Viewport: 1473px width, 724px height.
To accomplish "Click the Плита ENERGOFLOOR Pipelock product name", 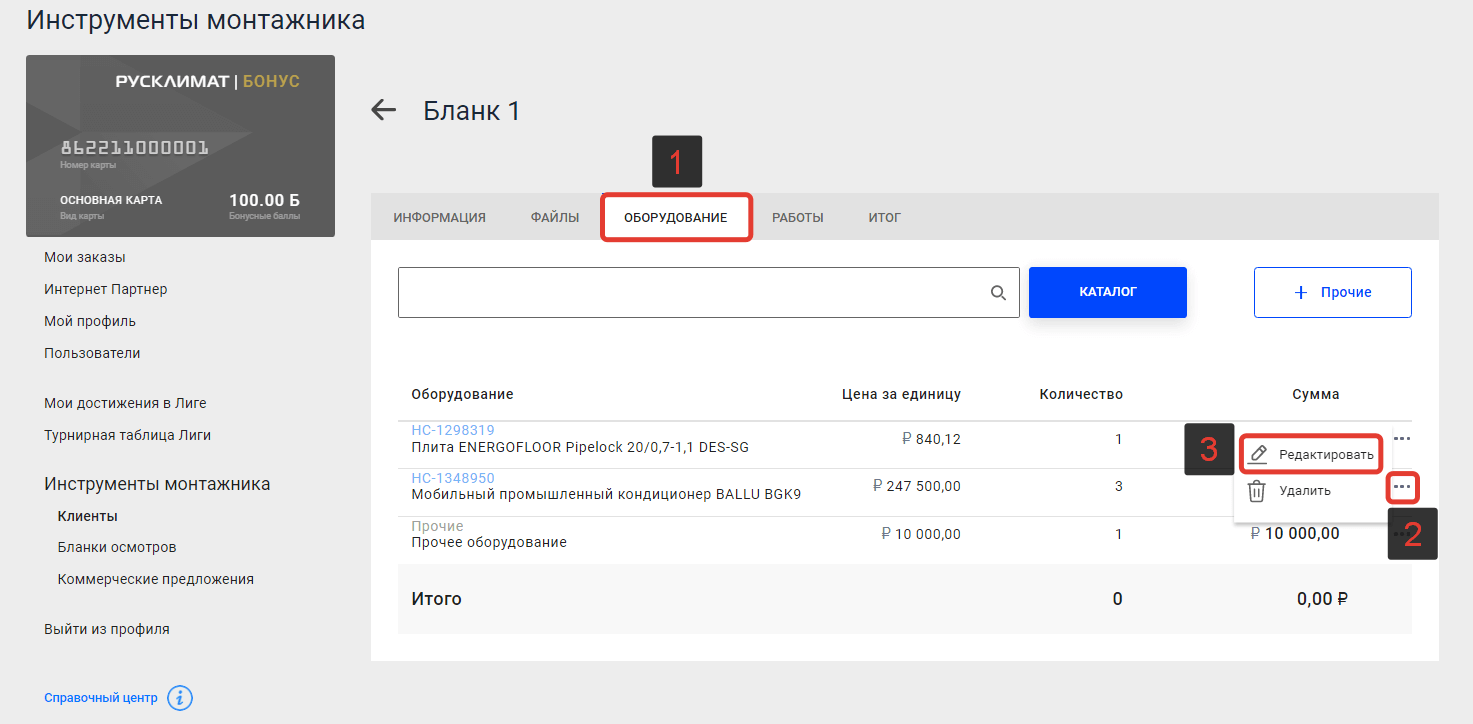I will (580, 447).
